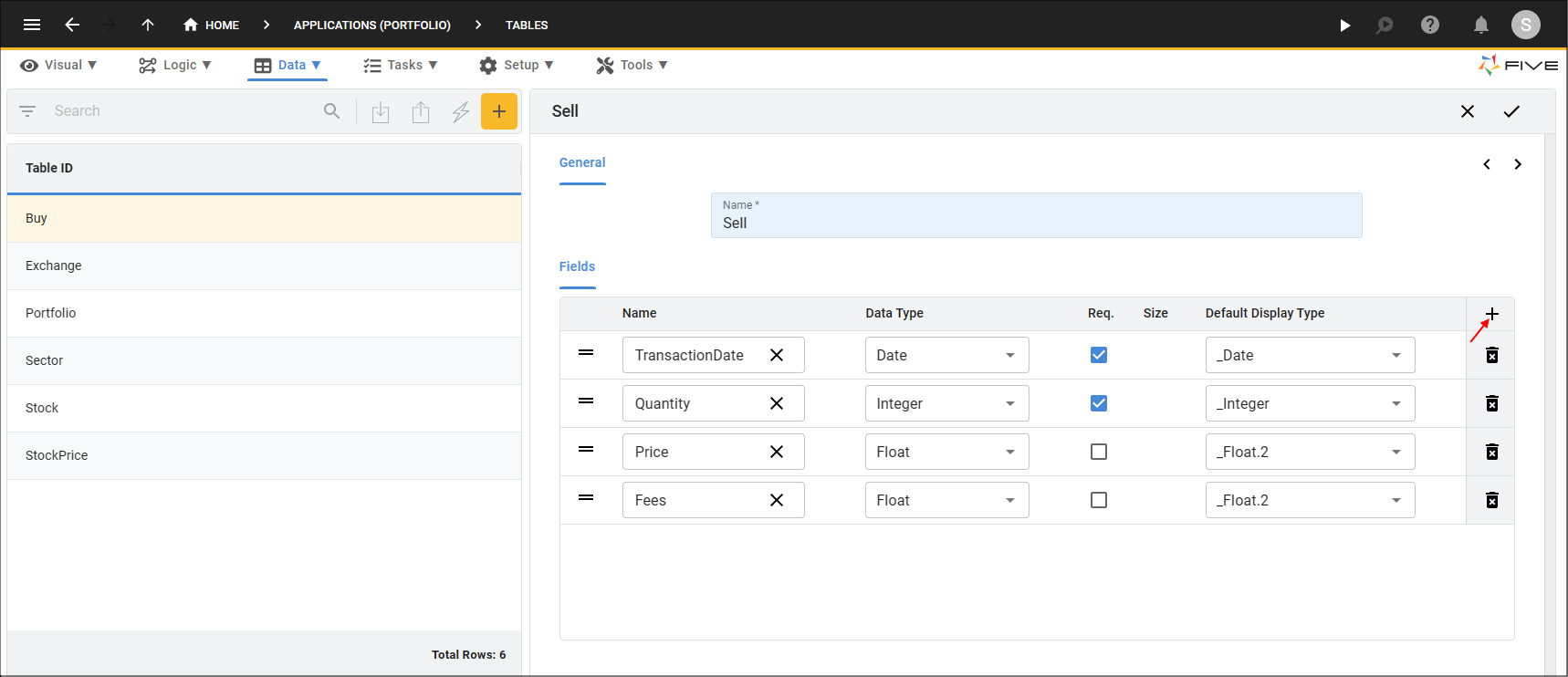Viewport: 1568px width, 677px height.
Task: Clear the Quantity name field
Action: click(777, 403)
